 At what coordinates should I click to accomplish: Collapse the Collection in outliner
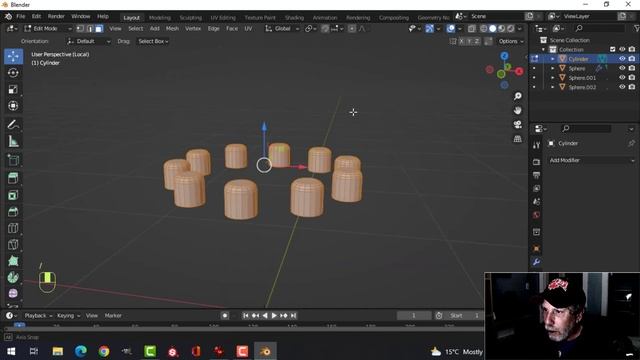[543, 49]
